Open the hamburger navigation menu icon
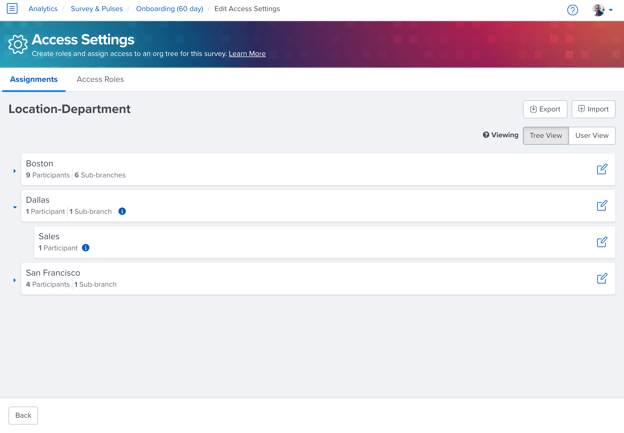624x433 pixels. 12,8
